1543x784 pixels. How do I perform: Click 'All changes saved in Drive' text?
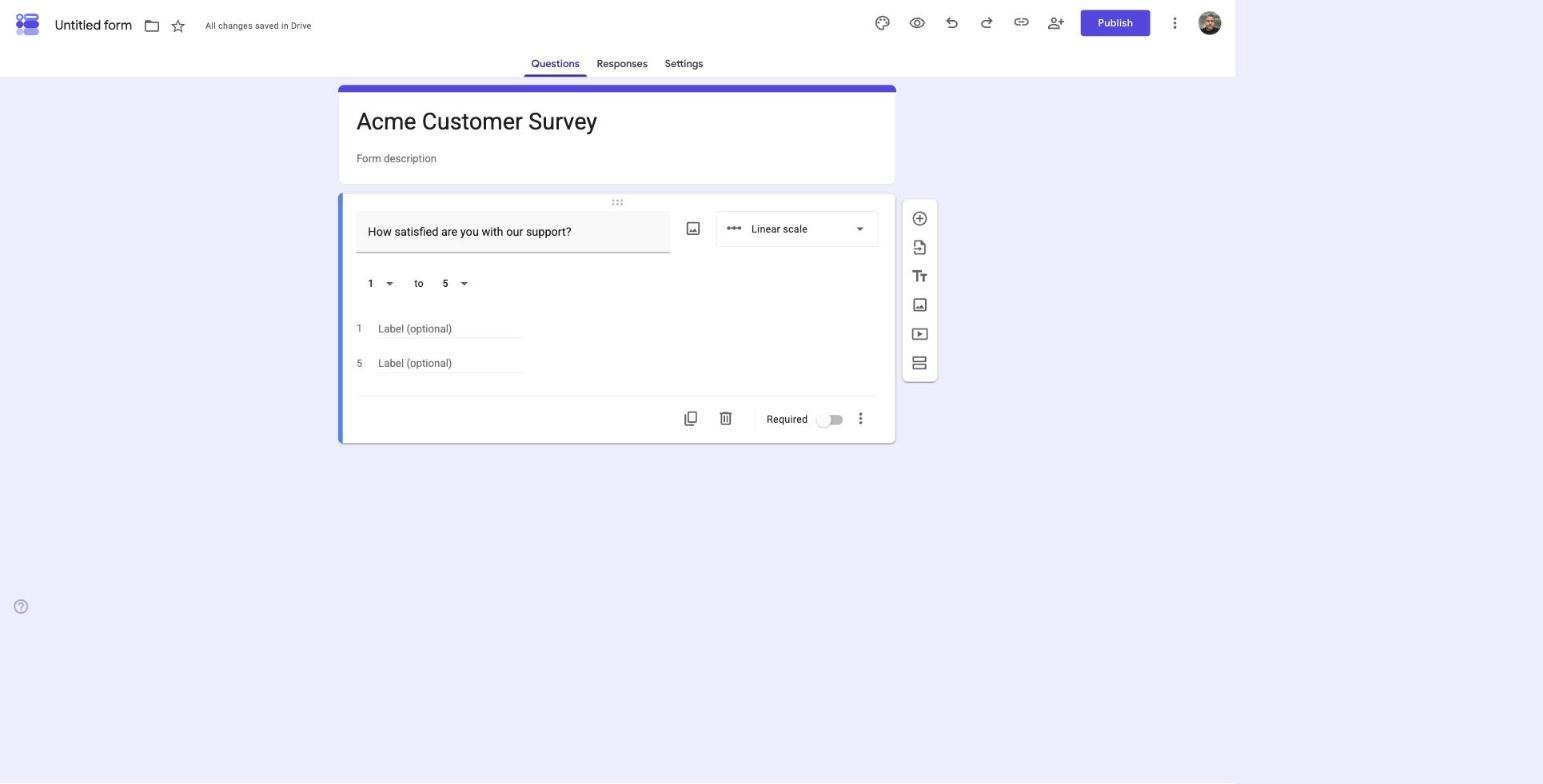[x=258, y=26]
